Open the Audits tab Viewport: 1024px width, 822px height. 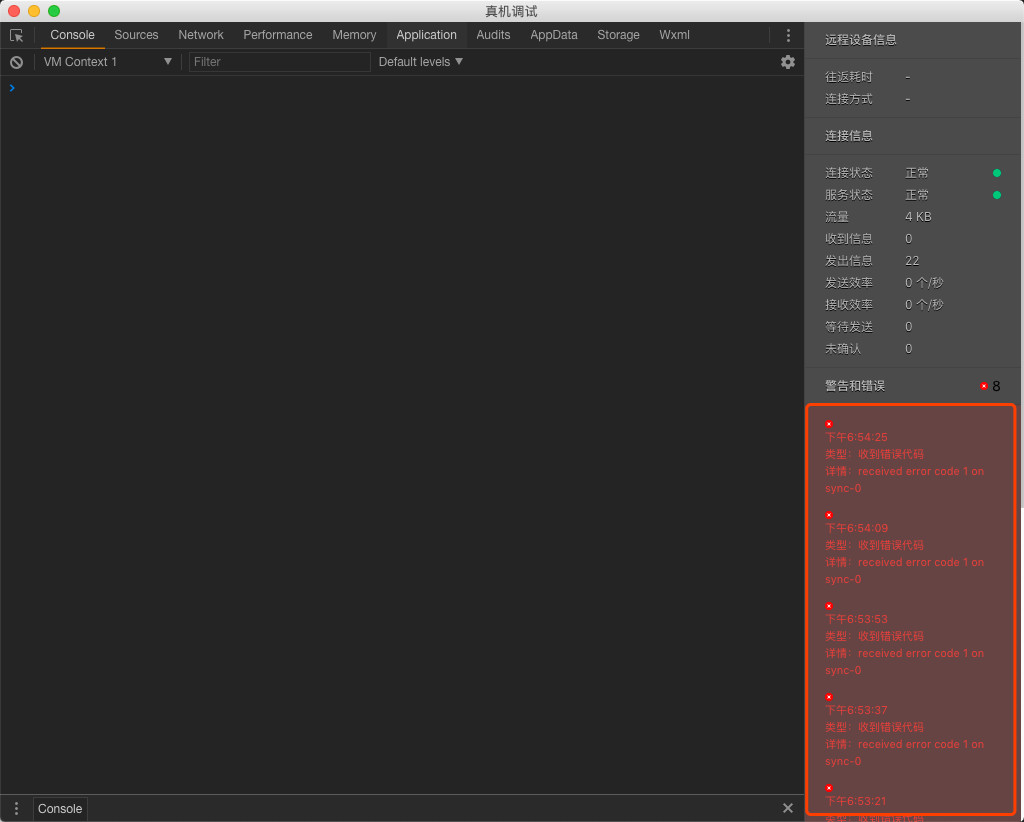(x=493, y=35)
